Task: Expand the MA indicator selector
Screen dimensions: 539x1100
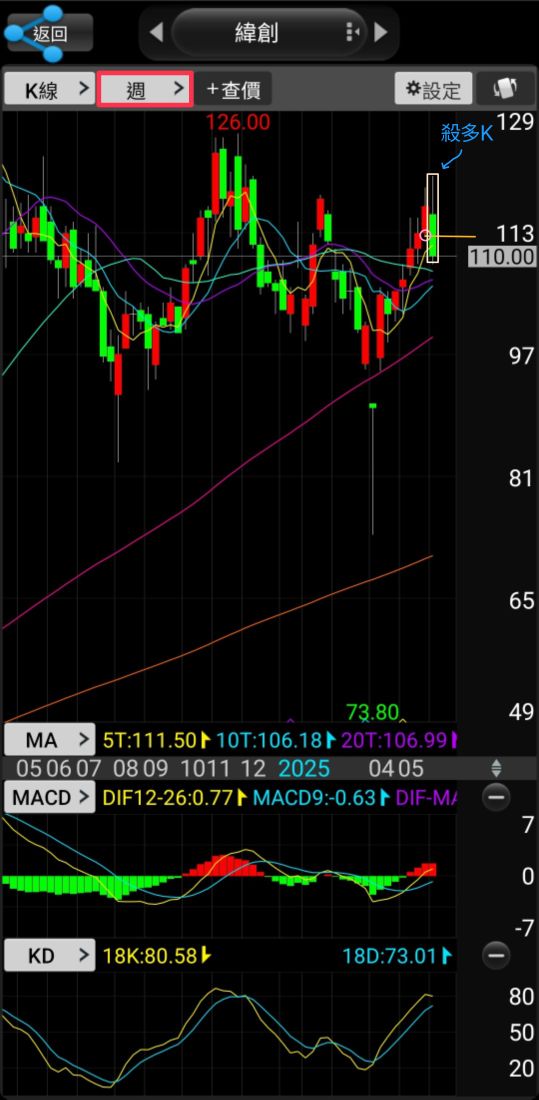Action: 49,739
